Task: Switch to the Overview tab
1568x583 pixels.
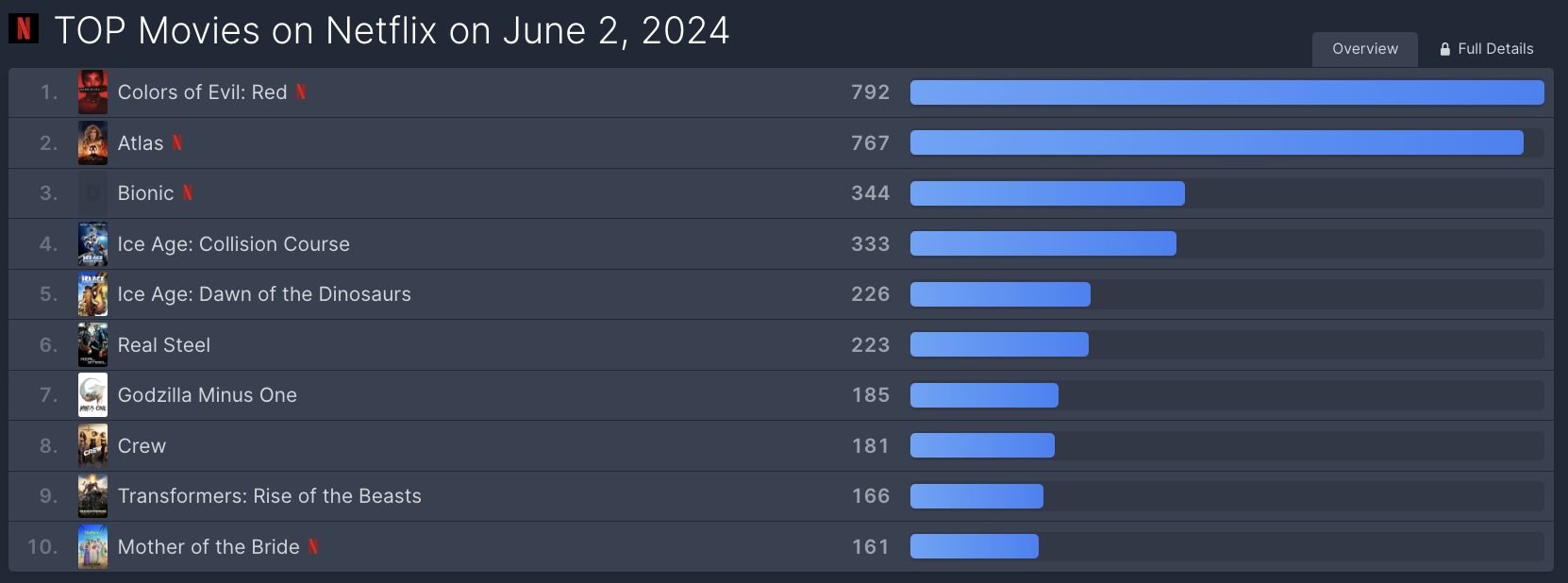Action: 1364,49
